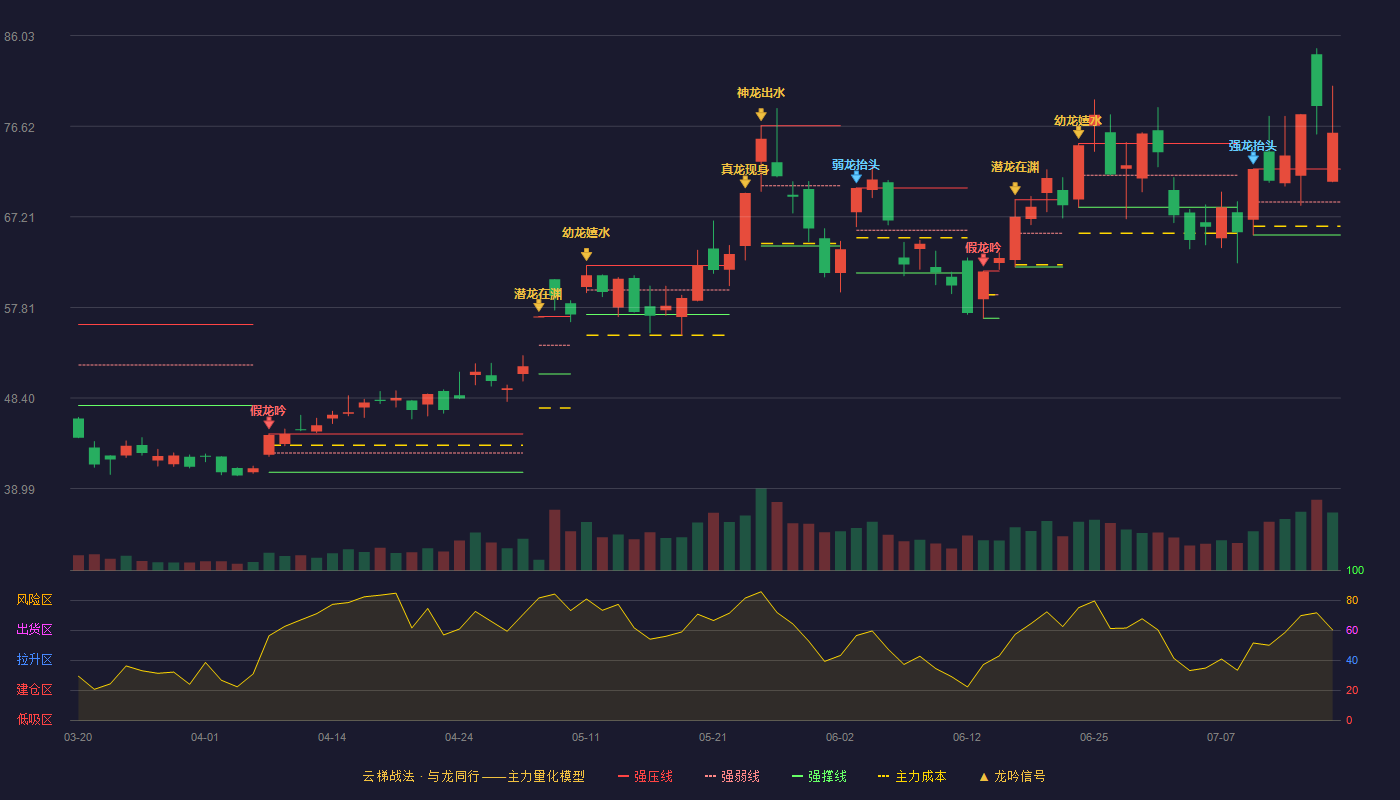Click the 03-20 date label
This screenshot has height=800, width=1400.
click(78, 737)
